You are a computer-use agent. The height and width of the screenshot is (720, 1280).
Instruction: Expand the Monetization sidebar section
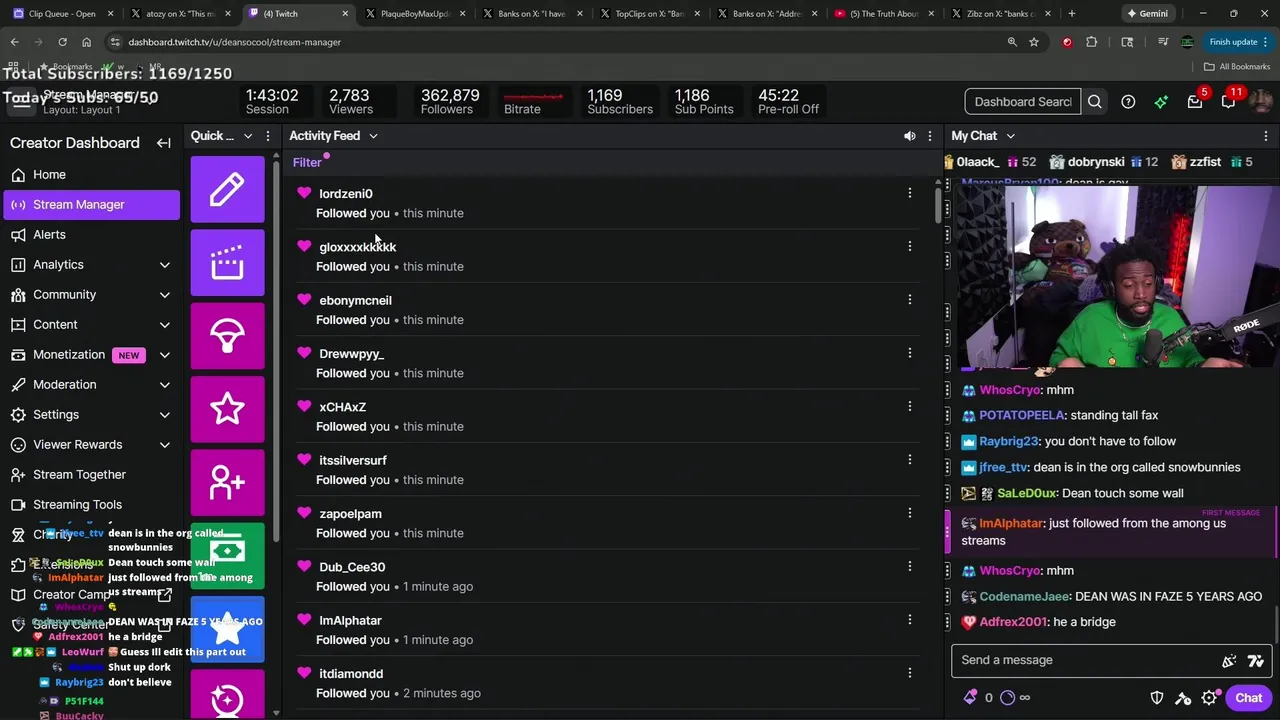point(165,355)
